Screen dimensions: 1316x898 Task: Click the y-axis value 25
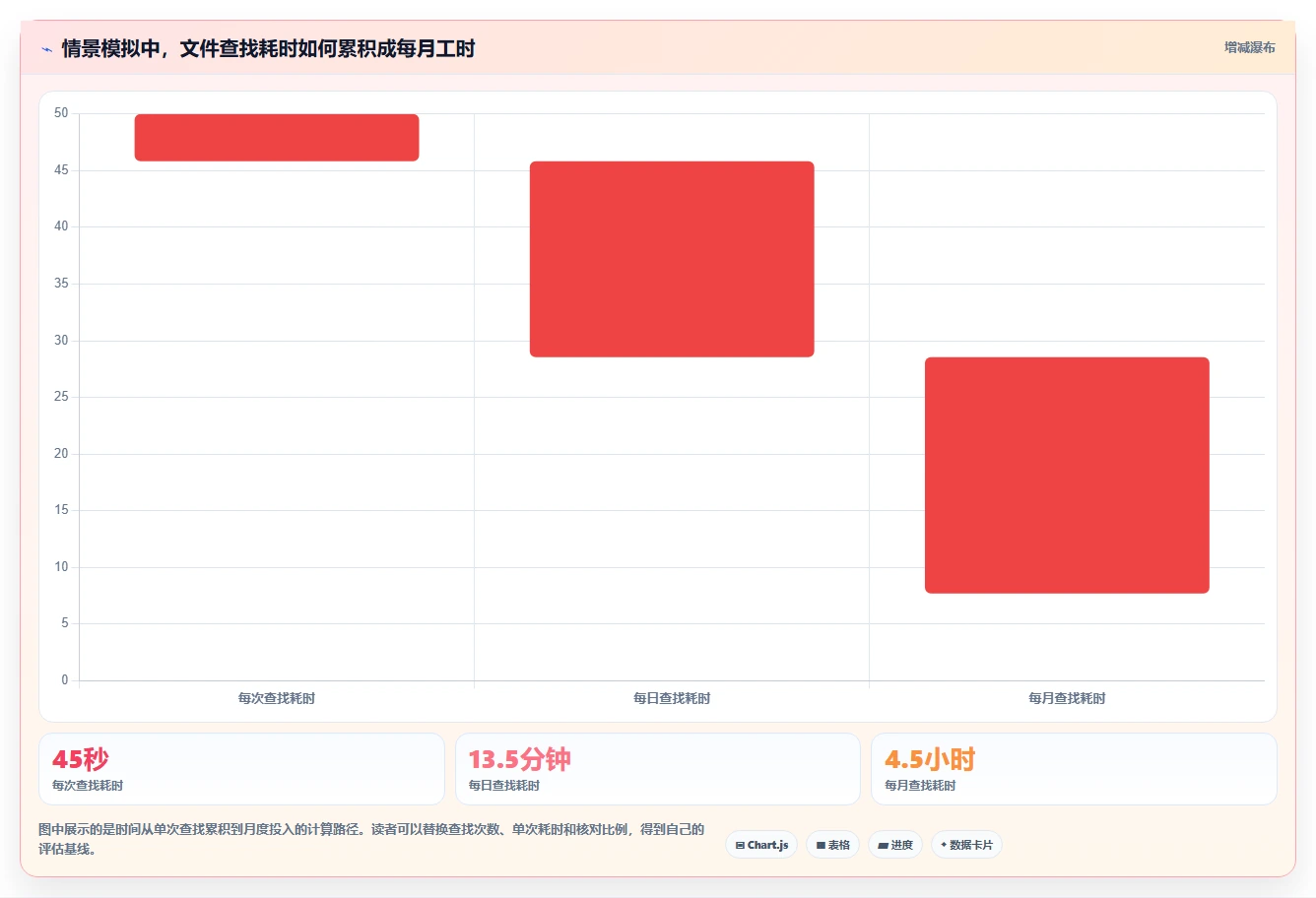click(61, 397)
